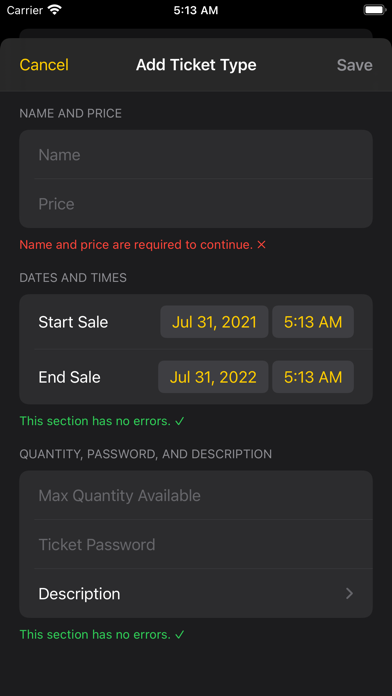Tap the Wi-Fi status icon
392x696 pixels.
pyautogui.click(x=55, y=10)
